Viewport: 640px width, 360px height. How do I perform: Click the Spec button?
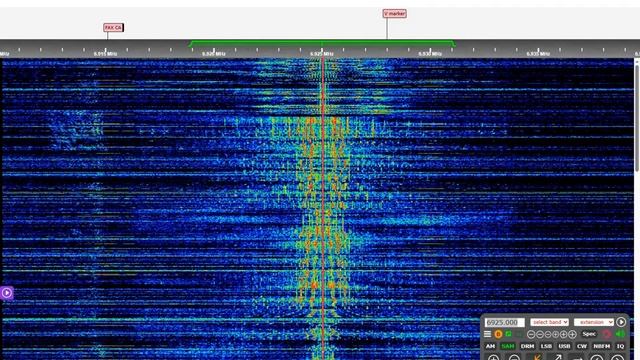(589, 334)
